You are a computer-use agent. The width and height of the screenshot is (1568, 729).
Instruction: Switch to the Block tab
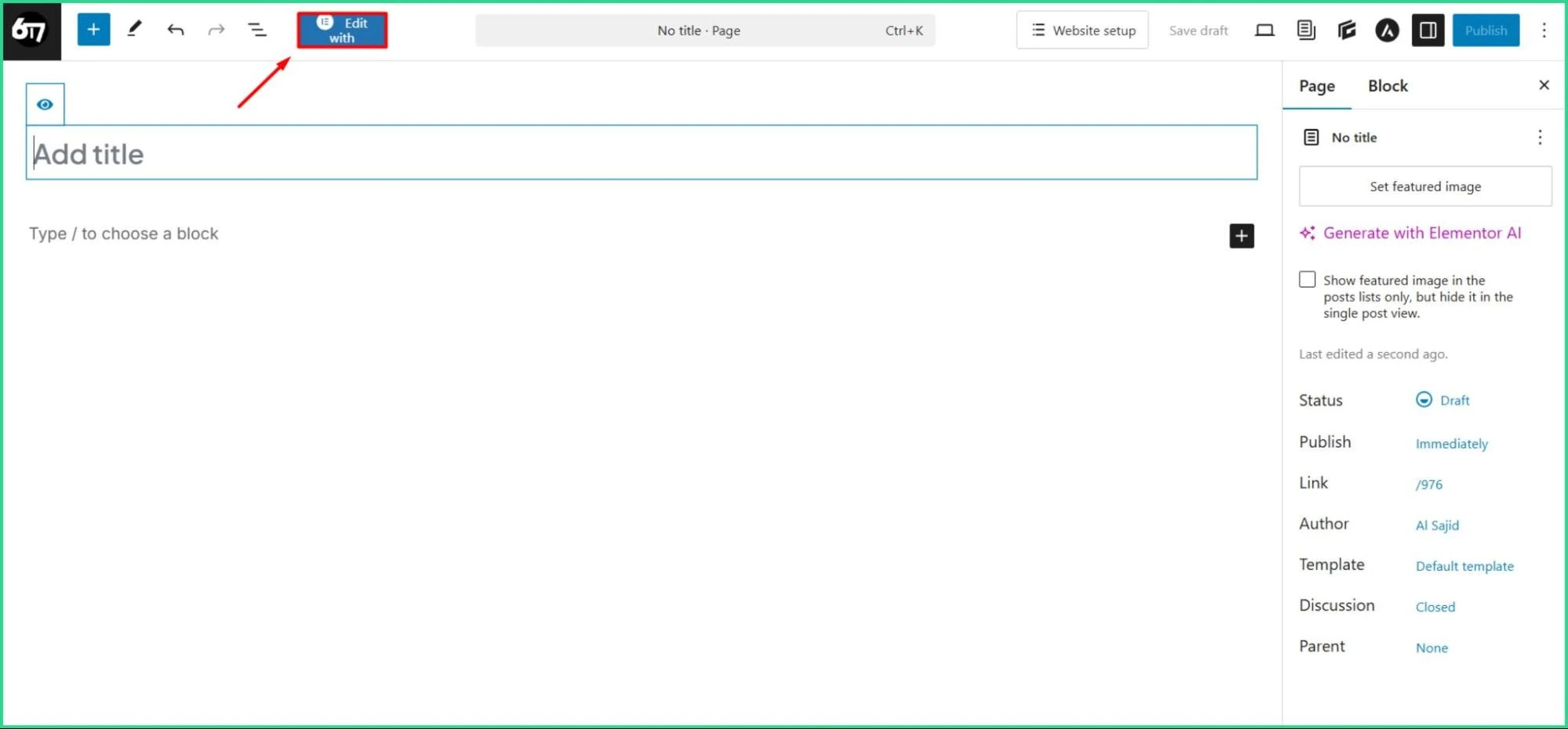tap(1388, 86)
